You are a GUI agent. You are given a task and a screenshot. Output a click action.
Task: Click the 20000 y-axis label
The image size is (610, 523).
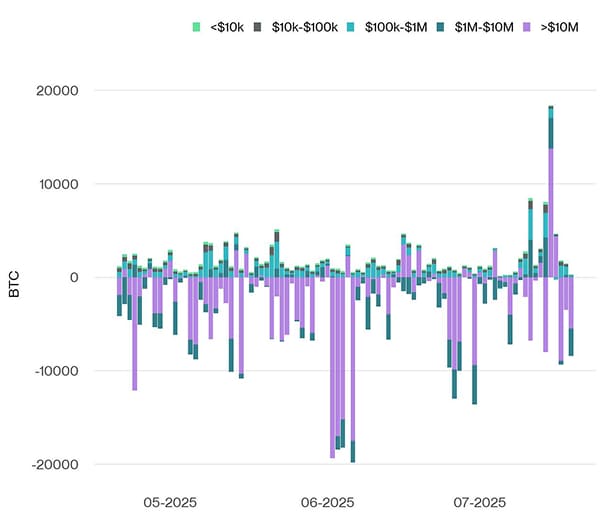pos(57,91)
